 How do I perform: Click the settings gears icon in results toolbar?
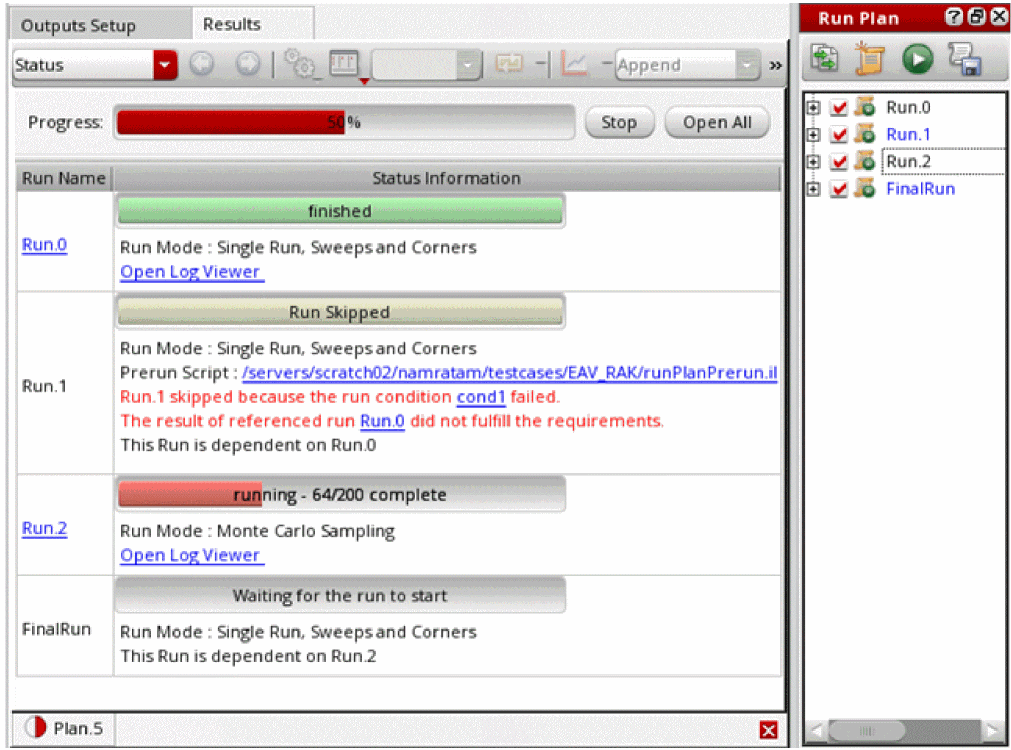[x=296, y=65]
